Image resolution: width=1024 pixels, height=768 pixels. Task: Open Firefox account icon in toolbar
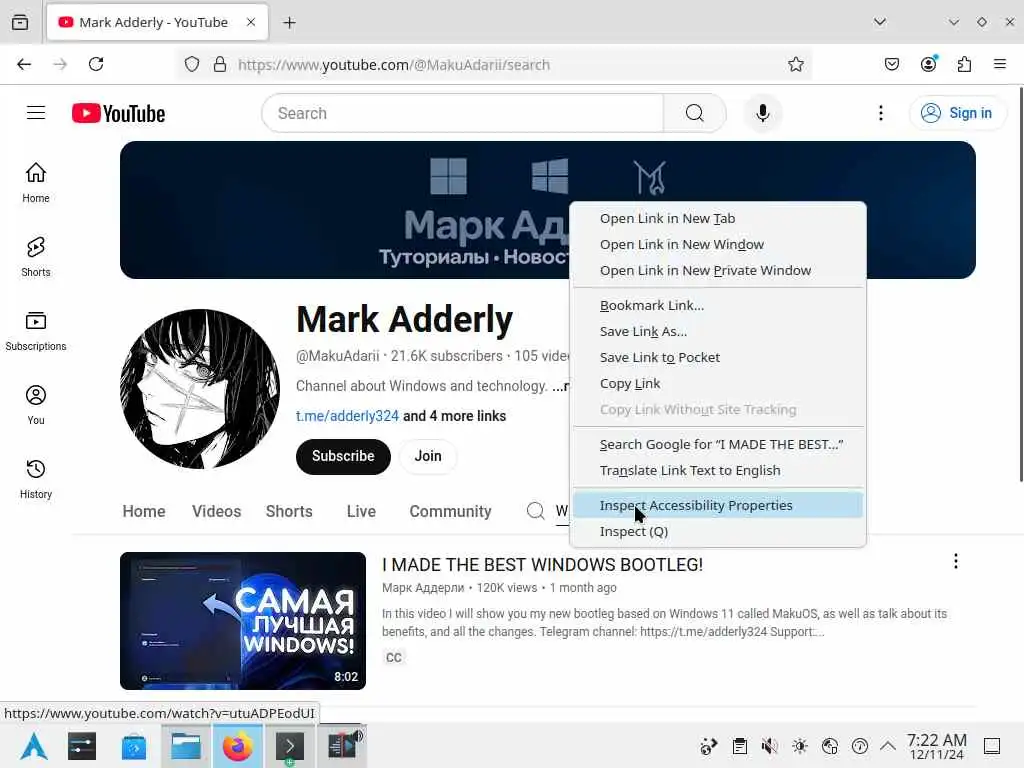(929, 64)
